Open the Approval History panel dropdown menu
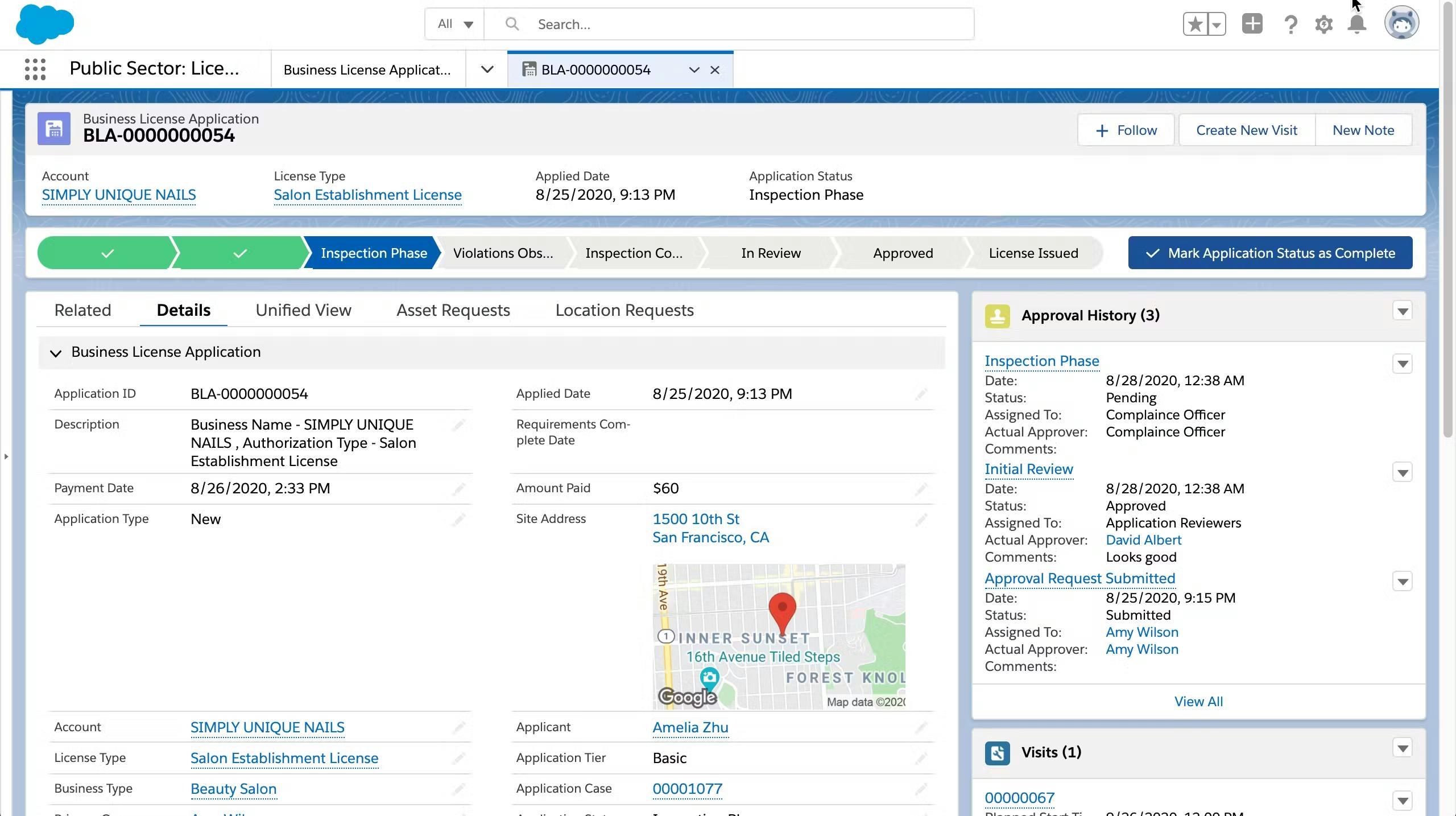The width and height of the screenshot is (1456, 816). [1402, 311]
